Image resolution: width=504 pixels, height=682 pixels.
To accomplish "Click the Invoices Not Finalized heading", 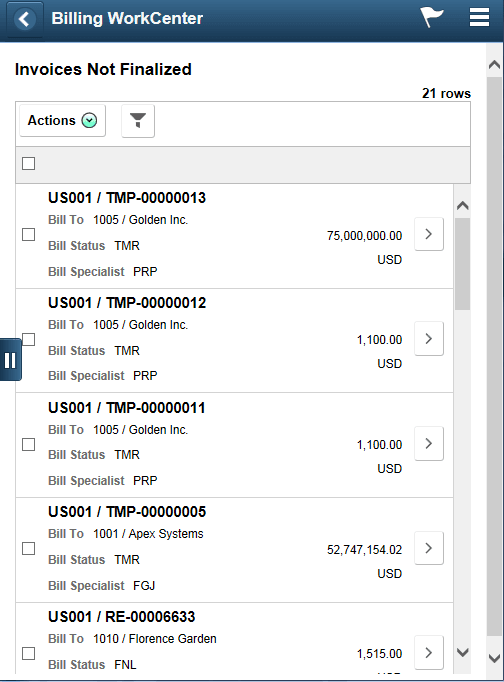I will pos(103,69).
